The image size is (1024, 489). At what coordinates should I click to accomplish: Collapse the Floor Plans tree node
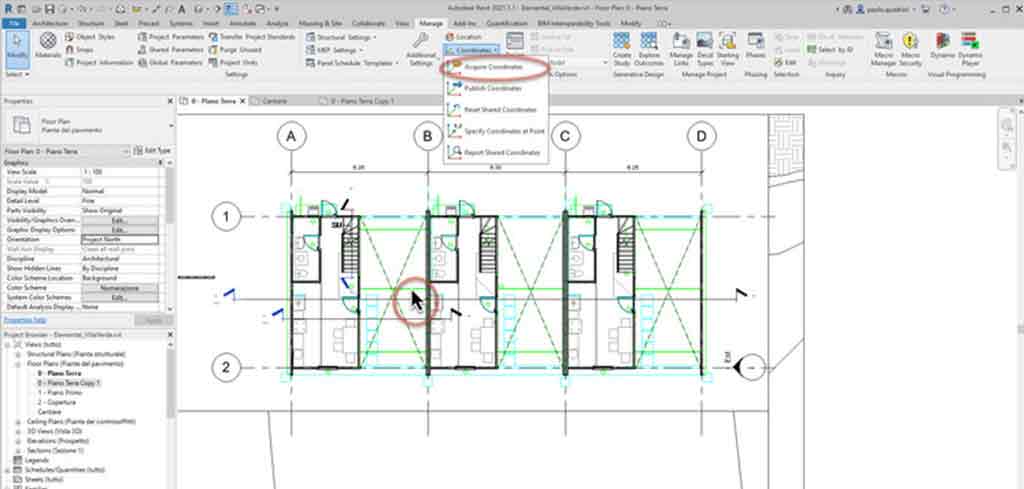[x=18, y=364]
